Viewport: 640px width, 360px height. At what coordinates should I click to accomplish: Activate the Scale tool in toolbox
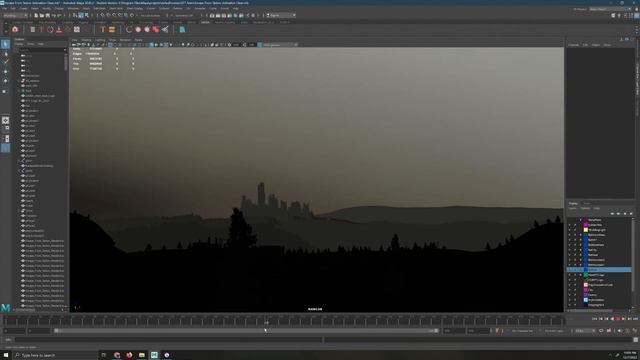click(x=5, y=91)
